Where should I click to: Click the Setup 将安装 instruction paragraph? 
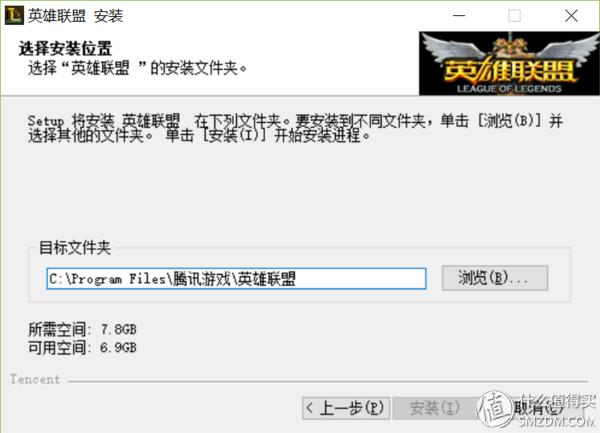click(295, 128)
